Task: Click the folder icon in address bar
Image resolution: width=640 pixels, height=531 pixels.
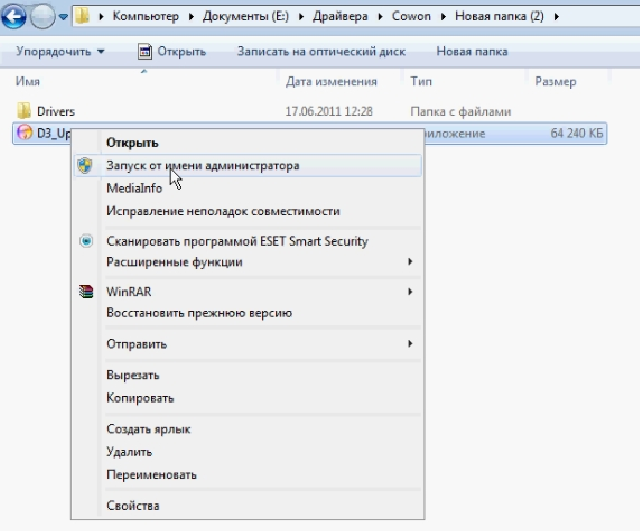Action: (x=86, y=17)
